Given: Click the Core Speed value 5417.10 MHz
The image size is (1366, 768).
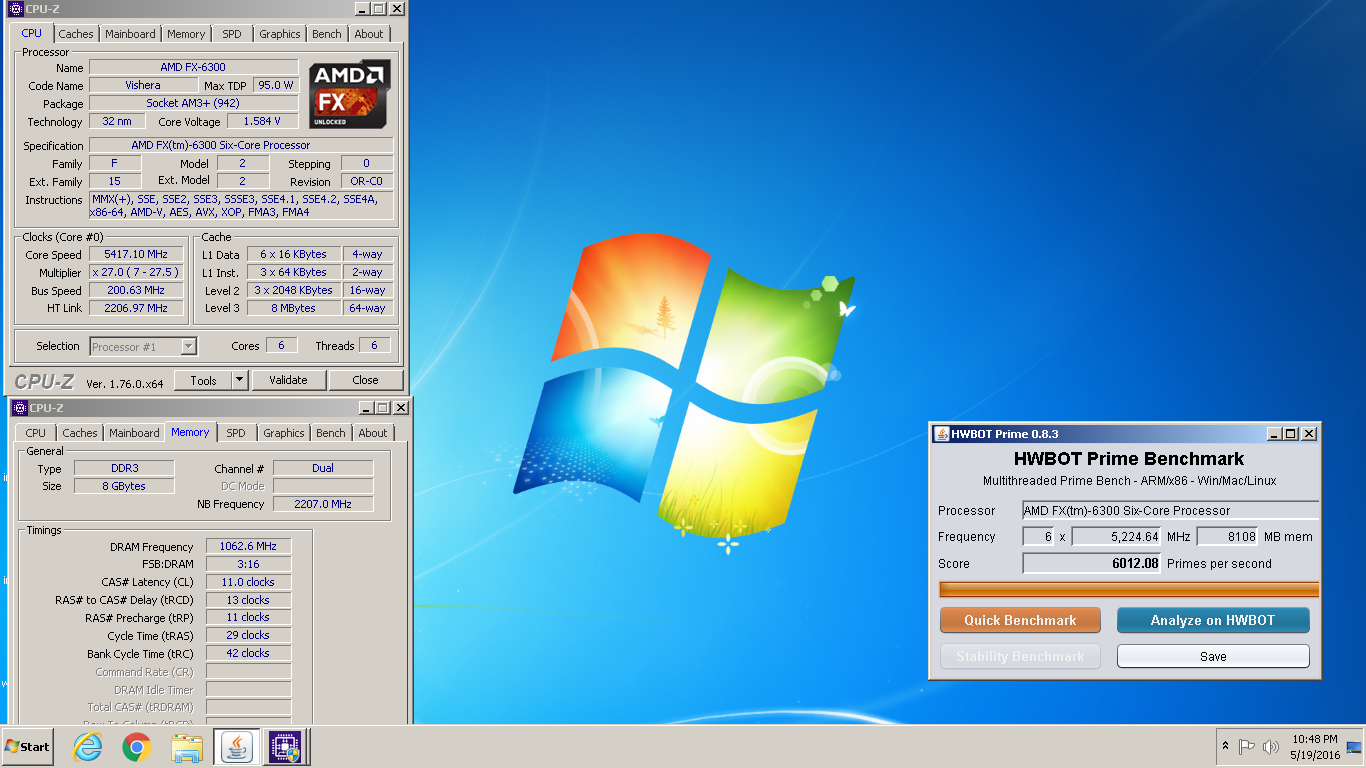Looking at the screenshot, I should tap(136, 255).
